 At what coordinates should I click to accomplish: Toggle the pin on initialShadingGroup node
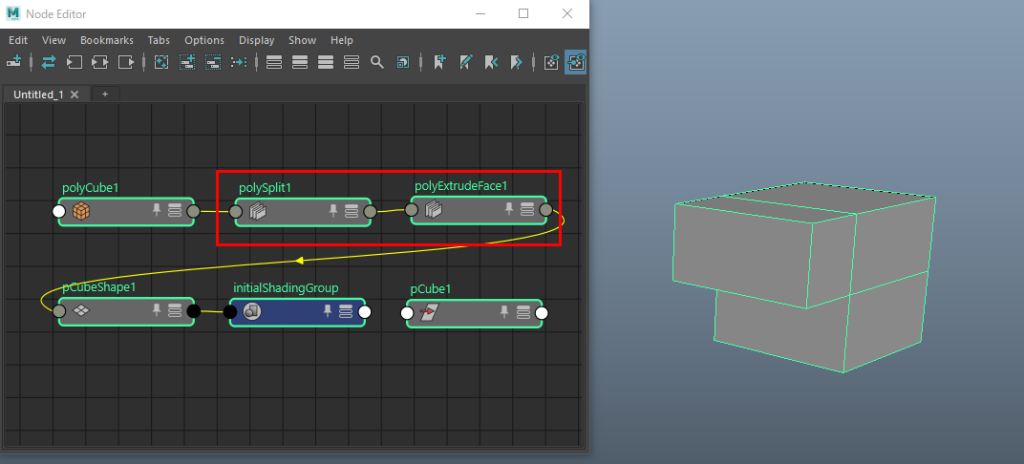tap(328, 311)
